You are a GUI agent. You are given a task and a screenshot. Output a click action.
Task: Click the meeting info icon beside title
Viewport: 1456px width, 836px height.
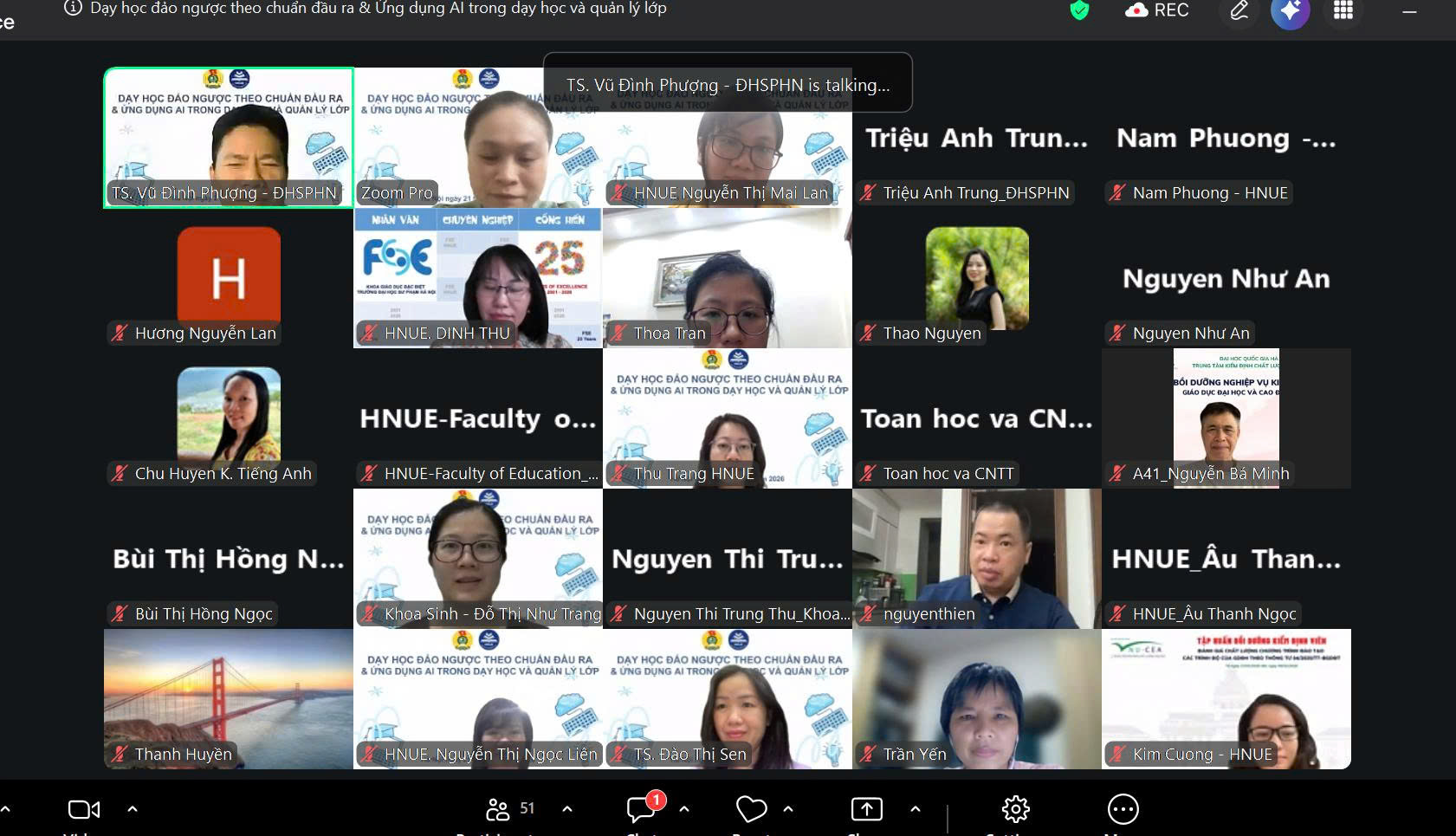[74, 9]
